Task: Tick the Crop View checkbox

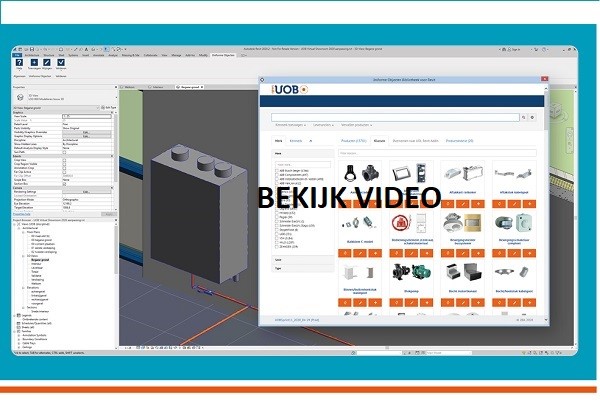Action: coord(66,161)
